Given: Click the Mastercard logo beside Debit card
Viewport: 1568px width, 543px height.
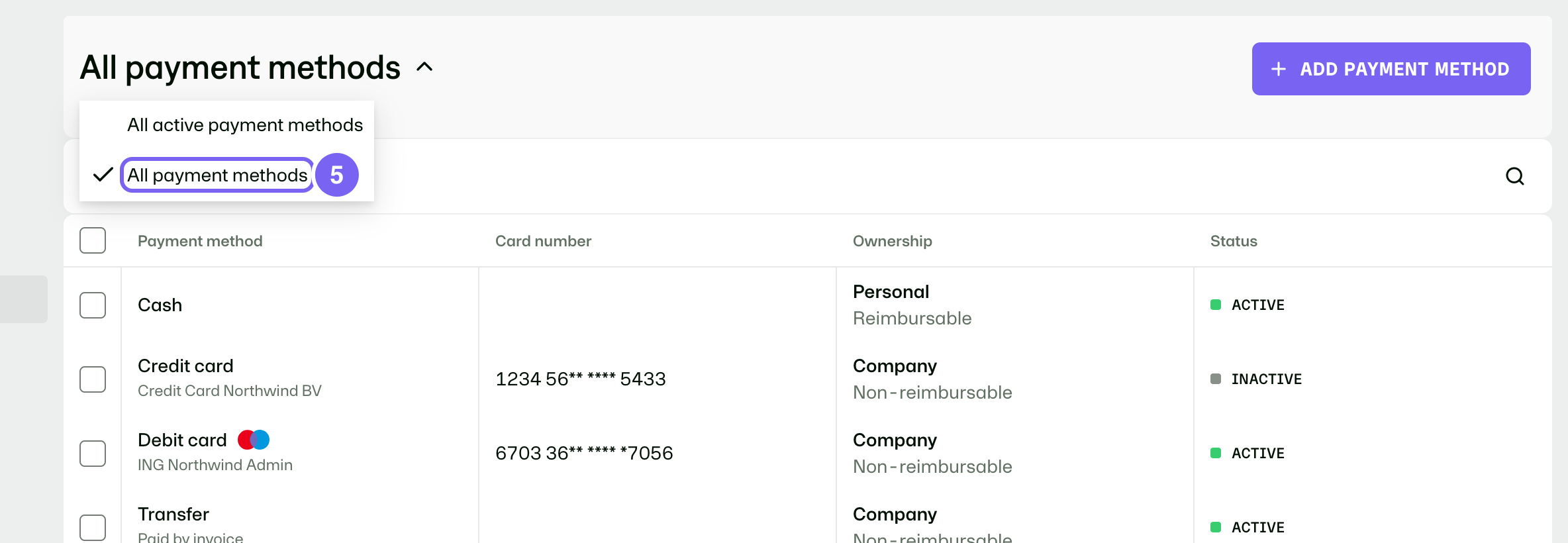Looking at the screenshot, I should [254, 440].
